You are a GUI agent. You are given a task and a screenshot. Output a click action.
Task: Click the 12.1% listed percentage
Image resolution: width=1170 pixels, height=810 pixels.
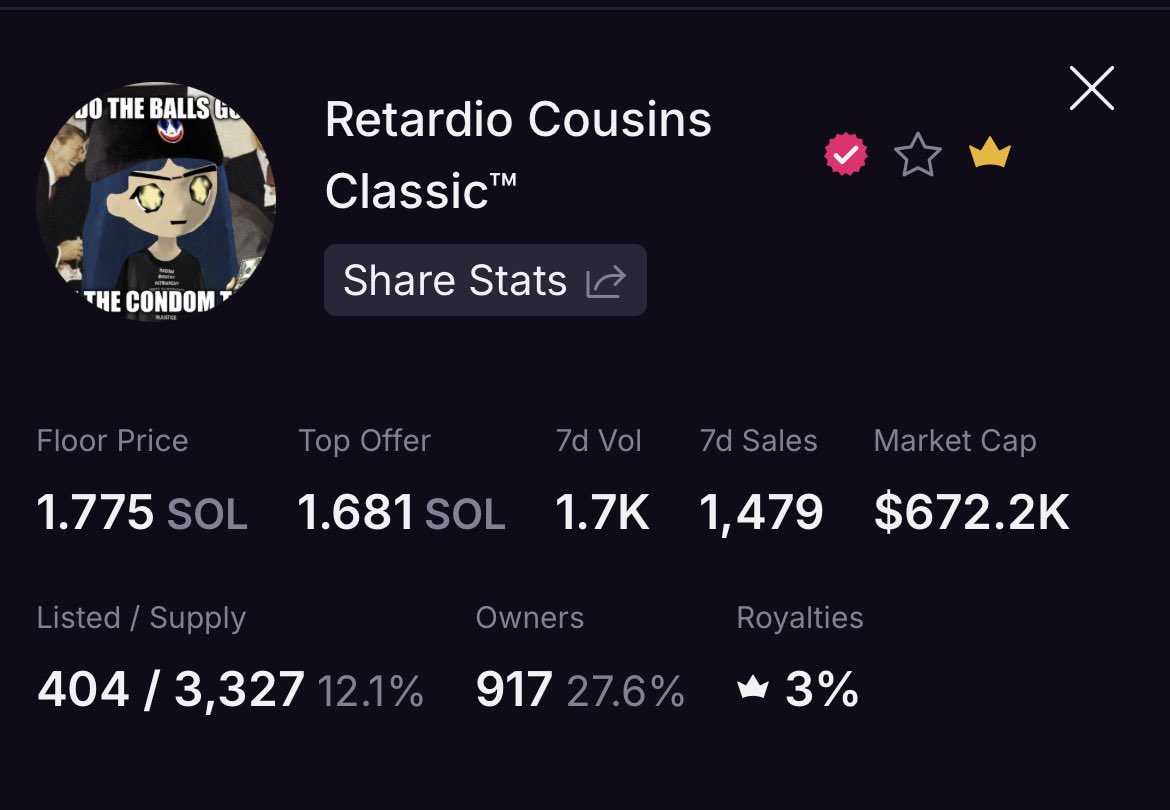(x=371, y=690)
